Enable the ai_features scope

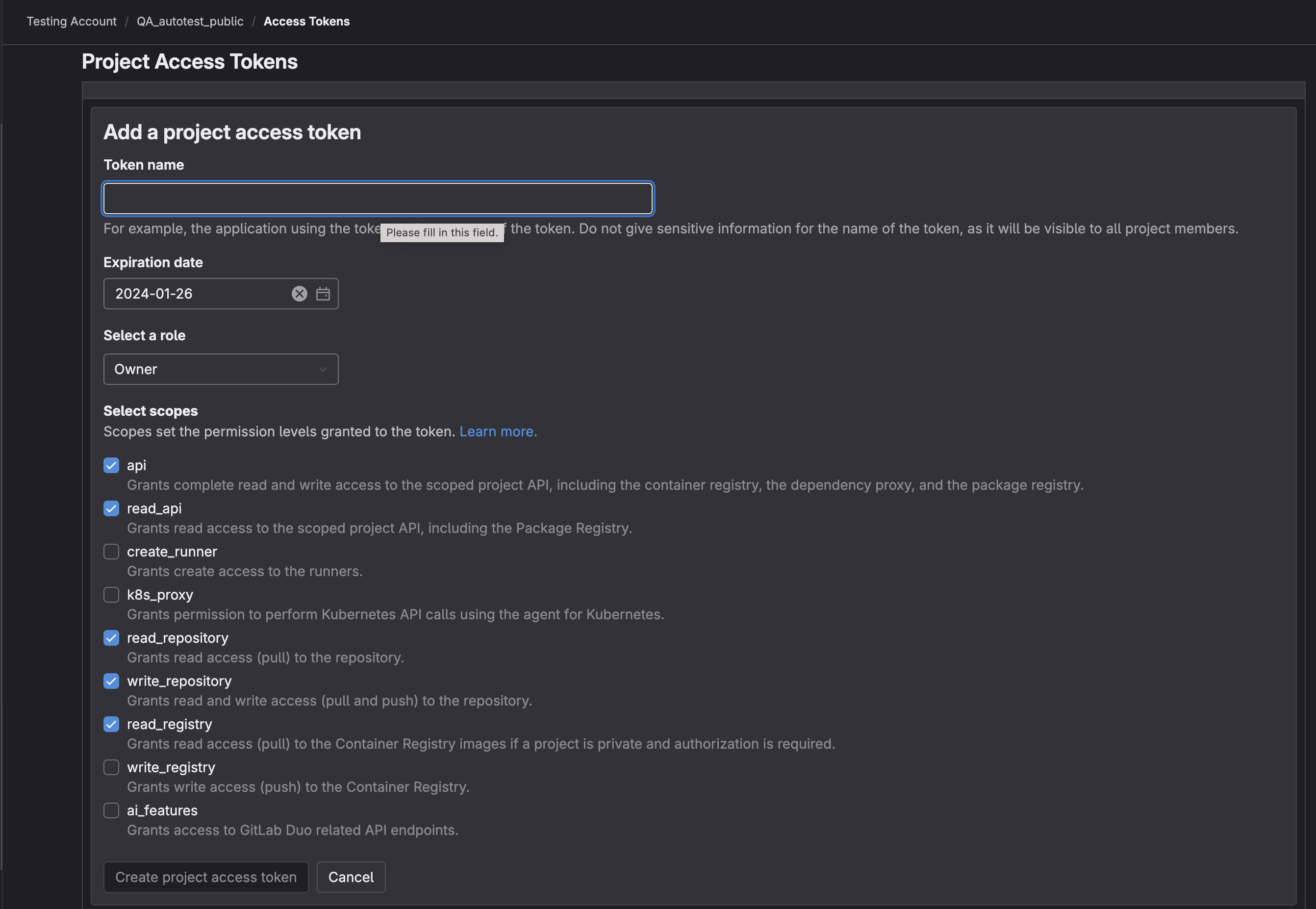click(111, 810)
